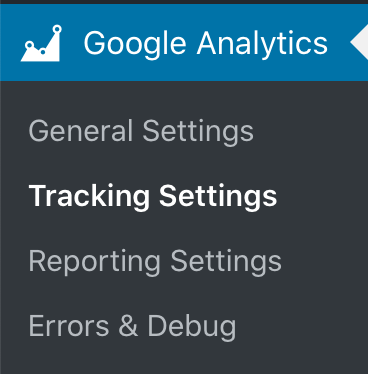Select the line graph icon in the blue header
368x374 pixels.
point(41,43)
